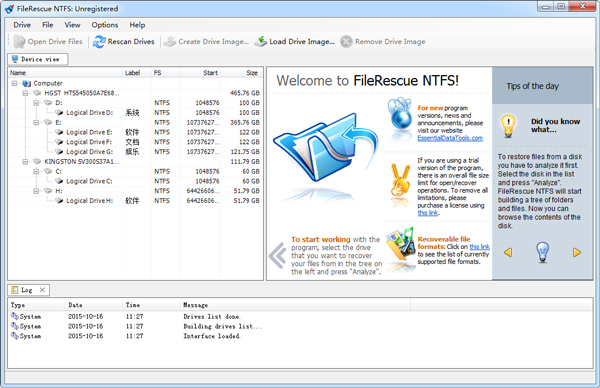Sort by the Label column header
600x388 pixels.
pyautogui.click(x=137, y=73)
